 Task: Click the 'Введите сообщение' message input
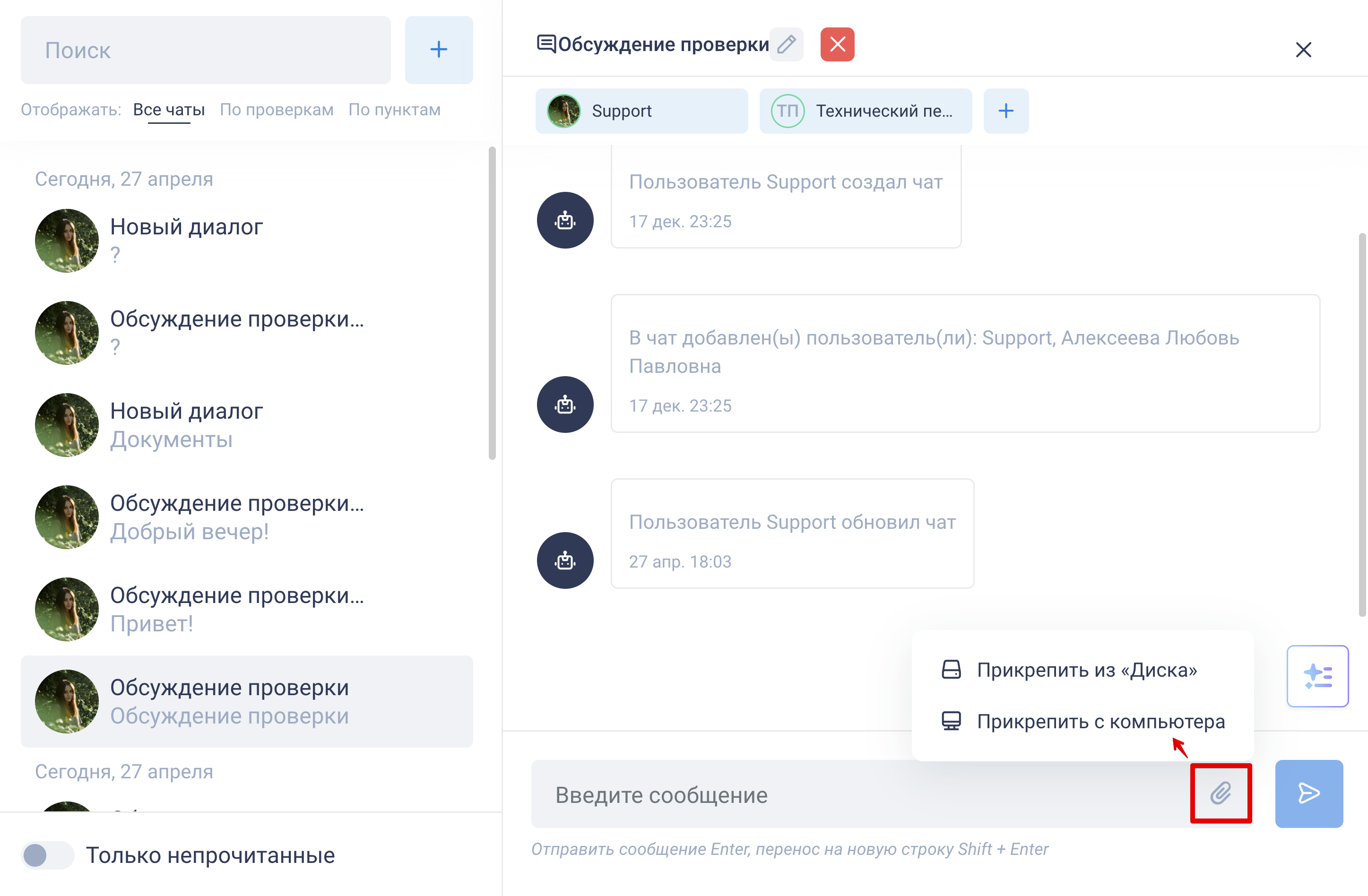pos(861,794)
